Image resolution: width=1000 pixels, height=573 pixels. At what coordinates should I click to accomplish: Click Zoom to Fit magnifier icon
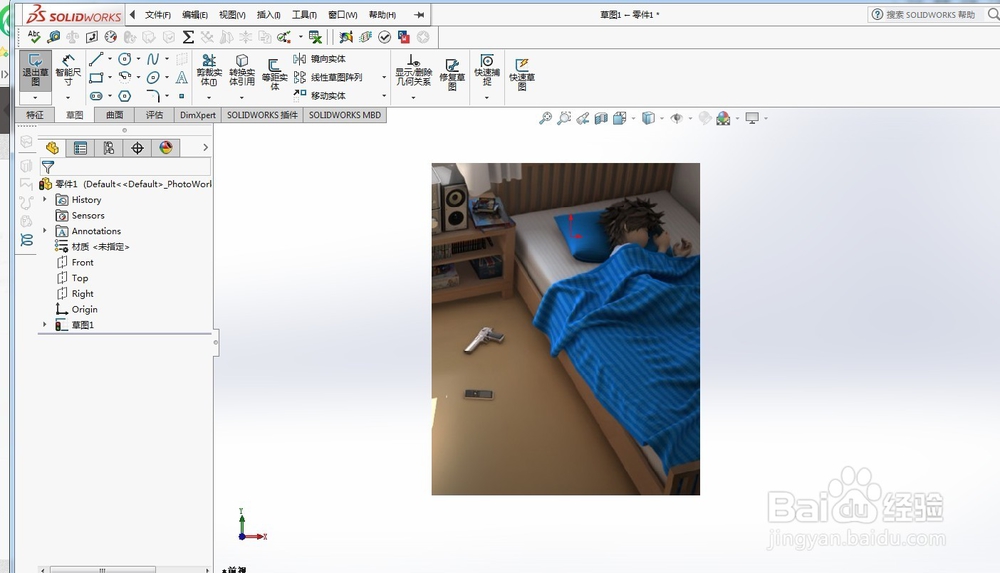coord(545,118)
